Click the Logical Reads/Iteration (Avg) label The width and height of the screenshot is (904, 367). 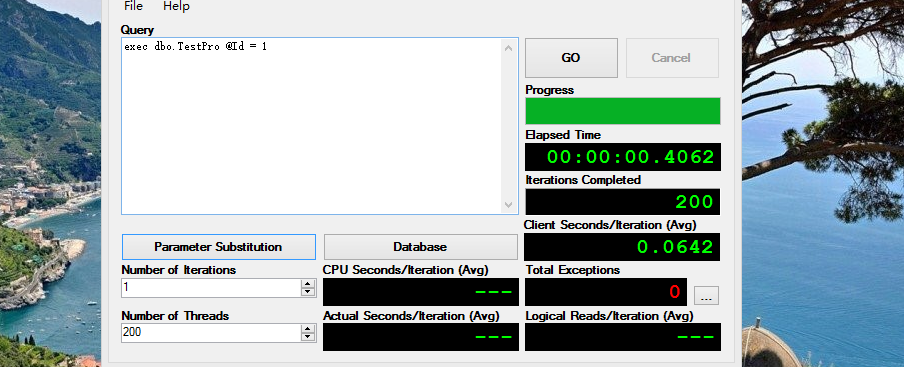coord(609,316)
